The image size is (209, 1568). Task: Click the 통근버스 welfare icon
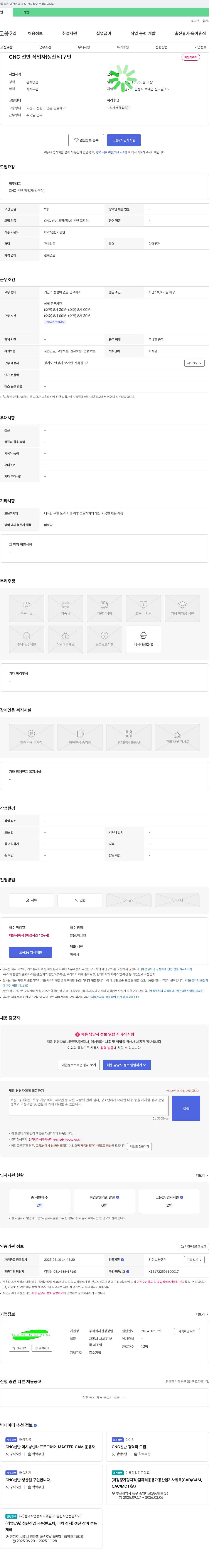tap(26, 608)
